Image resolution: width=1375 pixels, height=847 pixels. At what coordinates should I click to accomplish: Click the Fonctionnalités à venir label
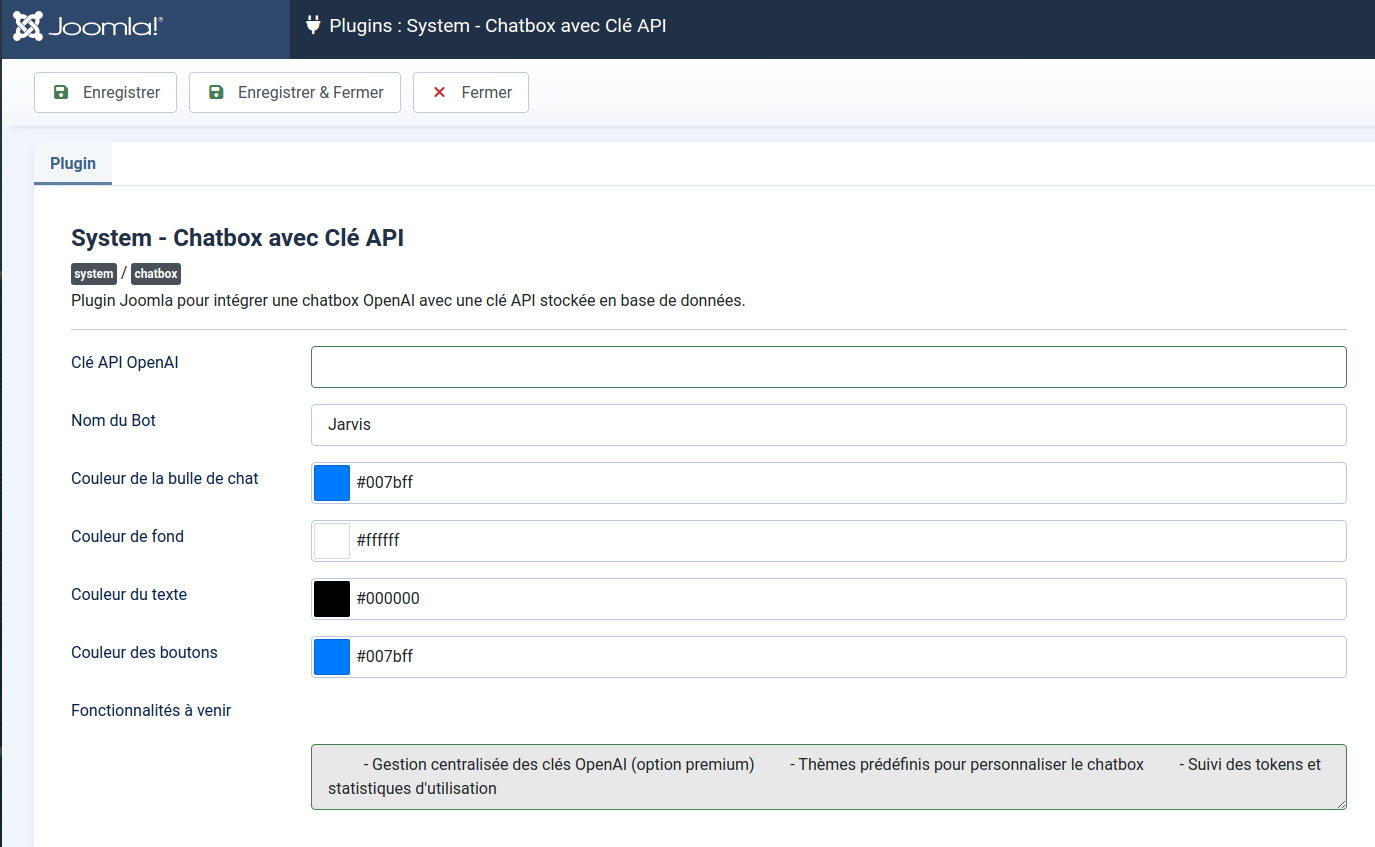[151, 710]
